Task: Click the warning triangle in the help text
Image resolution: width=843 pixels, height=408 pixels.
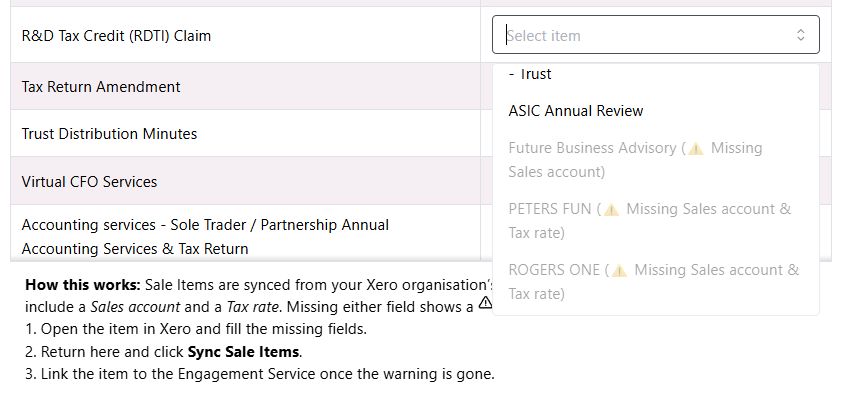Action: point(485,303)
